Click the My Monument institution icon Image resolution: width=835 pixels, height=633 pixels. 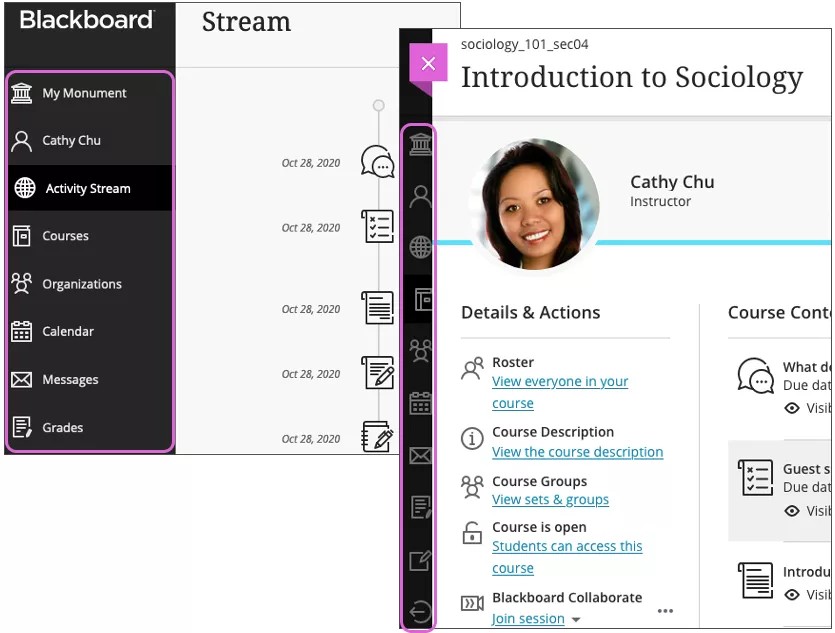pos(420,143)
